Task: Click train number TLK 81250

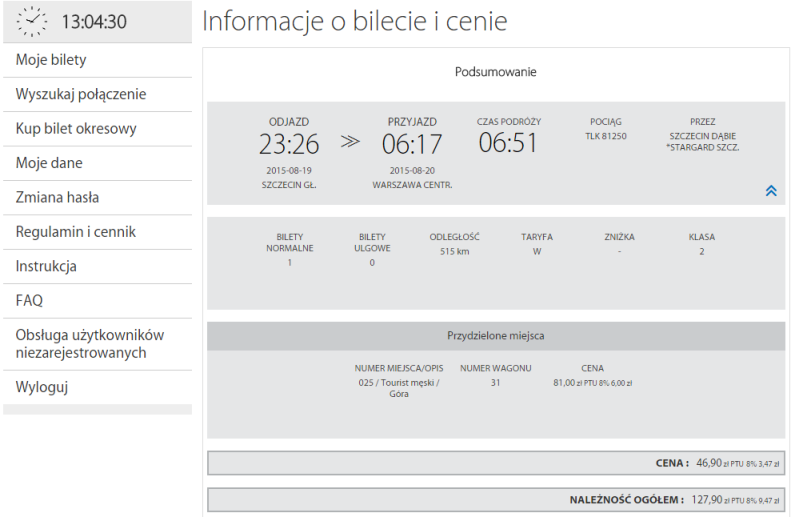Action: pos(606,136)
